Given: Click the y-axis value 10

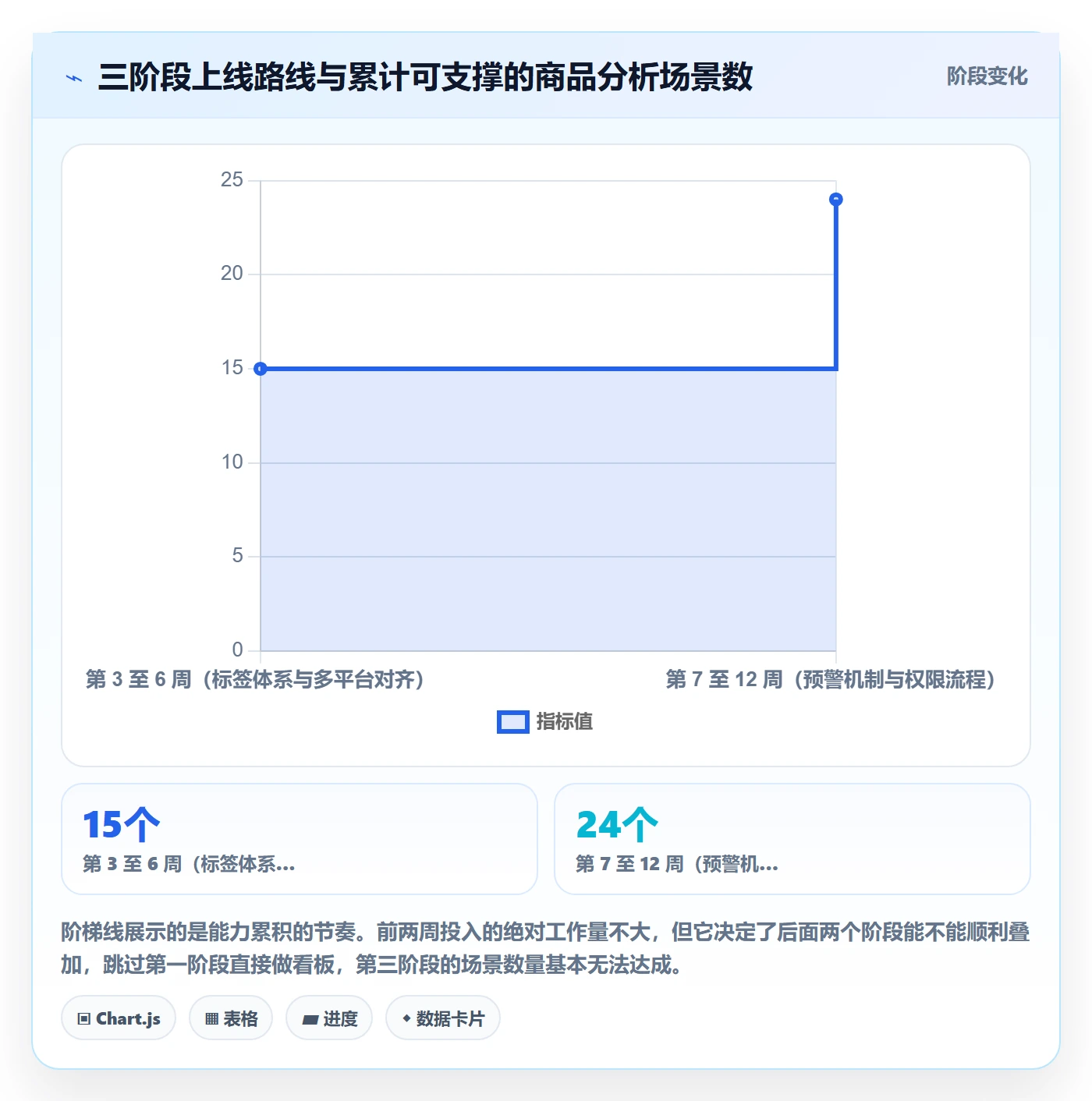Looking at the screenshot, I should pyautogui.click(x=232, y=462).
